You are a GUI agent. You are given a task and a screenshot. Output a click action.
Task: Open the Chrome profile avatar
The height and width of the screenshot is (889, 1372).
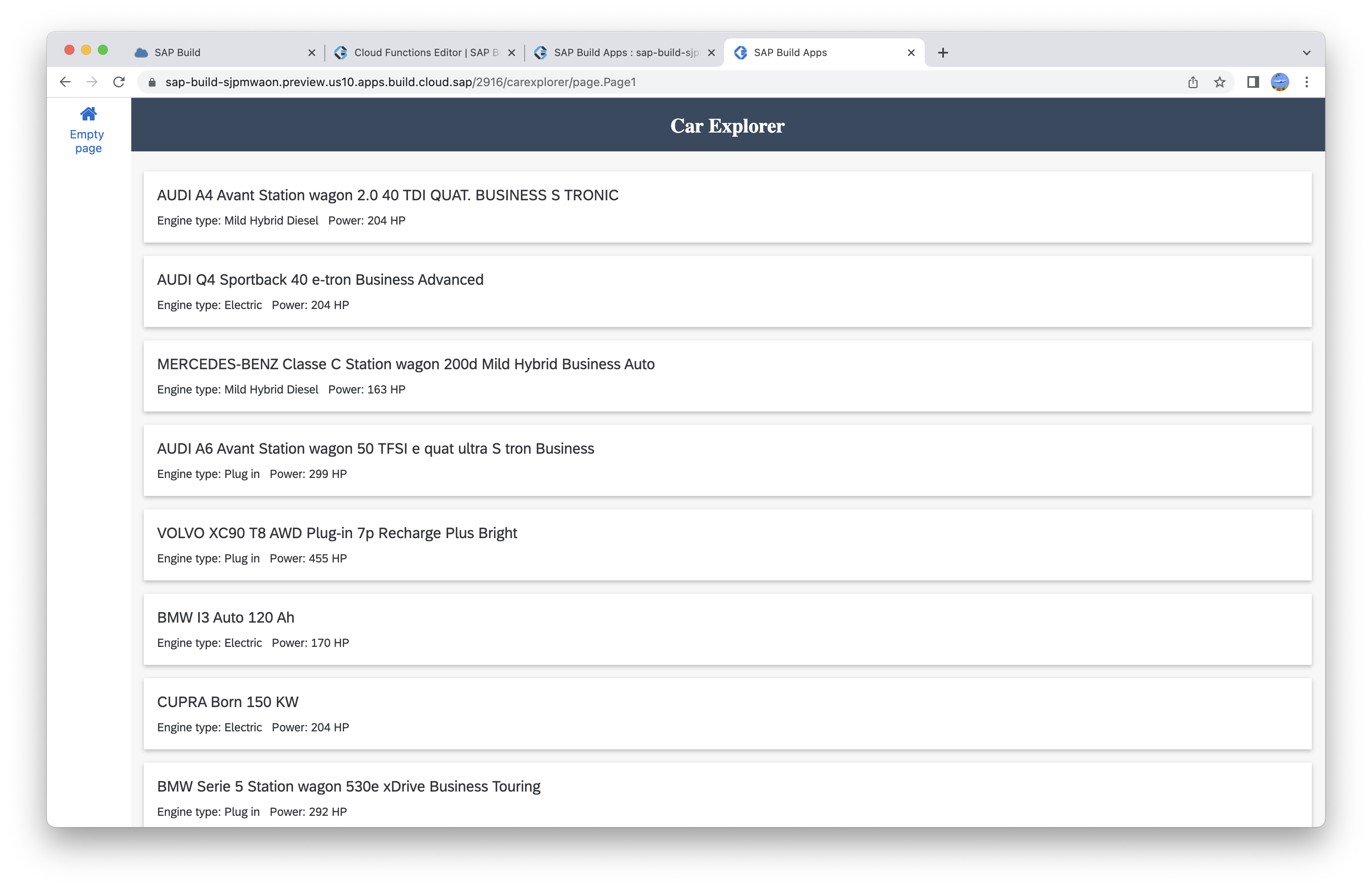(x=1280, y=82)
